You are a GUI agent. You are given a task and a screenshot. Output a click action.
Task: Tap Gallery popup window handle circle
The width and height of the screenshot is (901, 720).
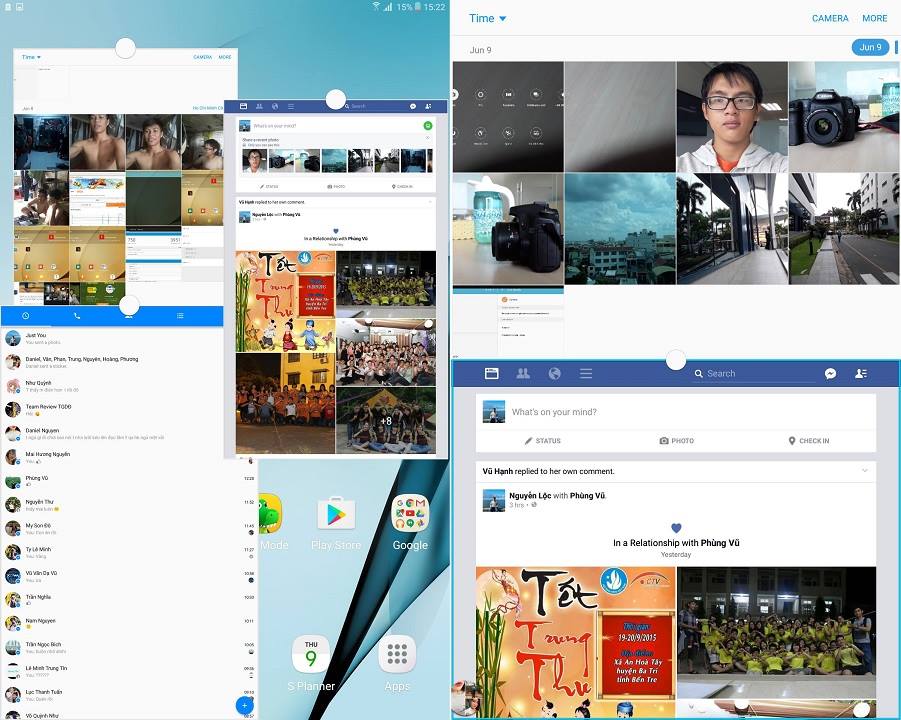(125, 48)
